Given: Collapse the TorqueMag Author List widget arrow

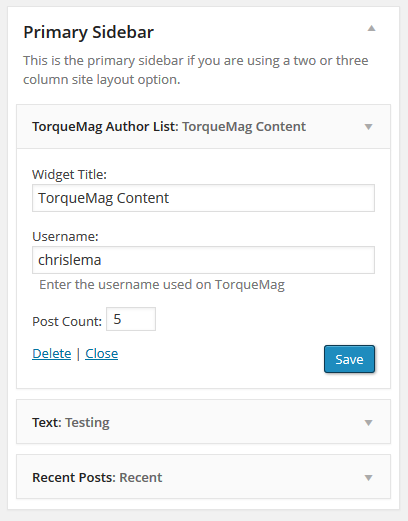Looking at the screenshot, I should pyautogui.click(x=368, y=127).
